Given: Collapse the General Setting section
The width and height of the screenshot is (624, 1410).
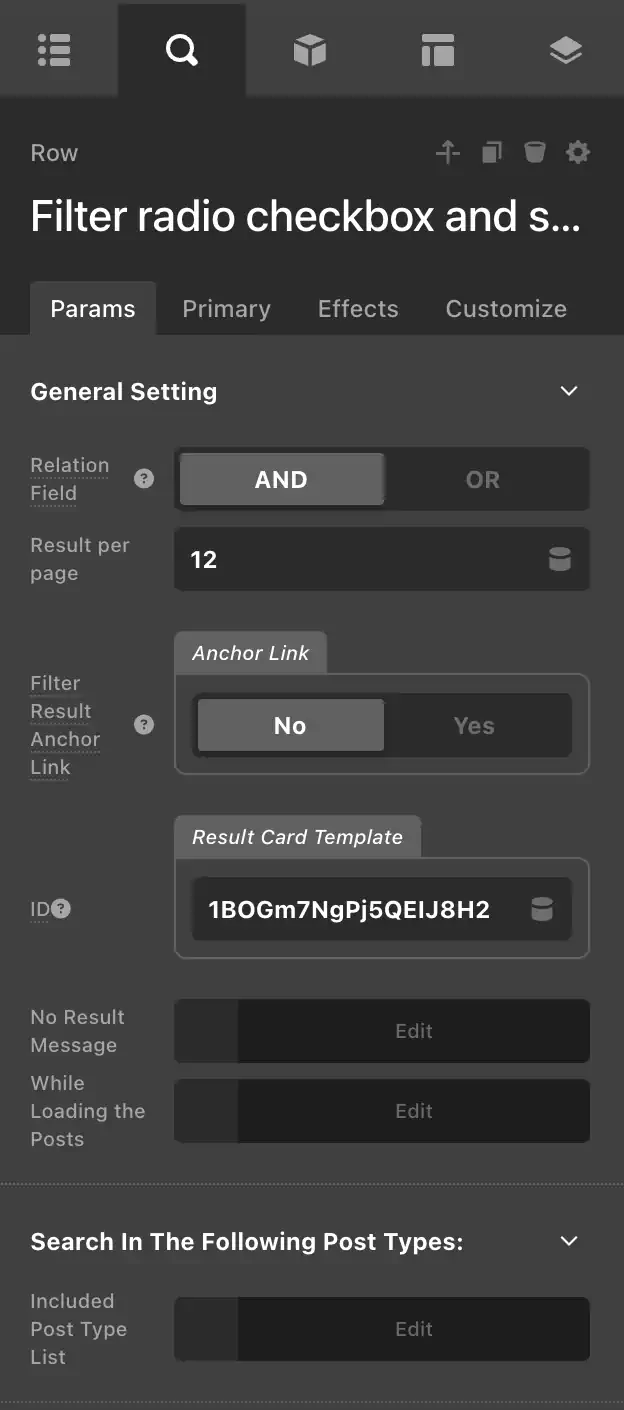Looking at the screenshot, I should coord(569,391).
